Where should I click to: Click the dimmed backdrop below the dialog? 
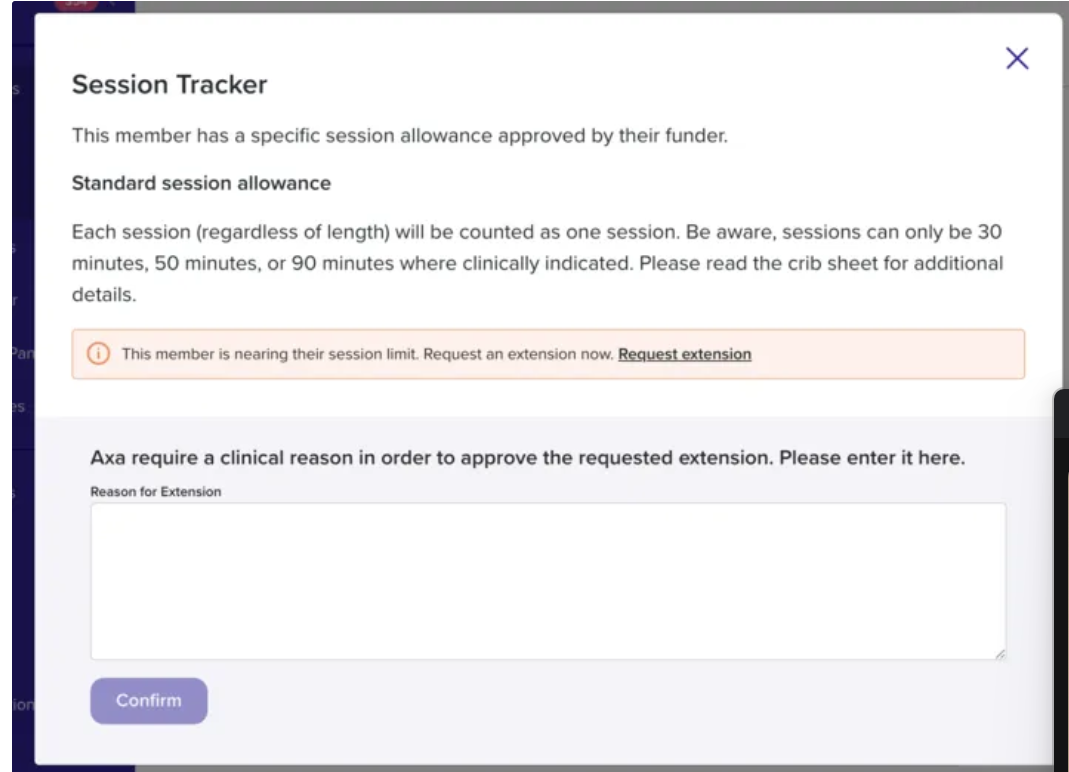click(600, 768)
